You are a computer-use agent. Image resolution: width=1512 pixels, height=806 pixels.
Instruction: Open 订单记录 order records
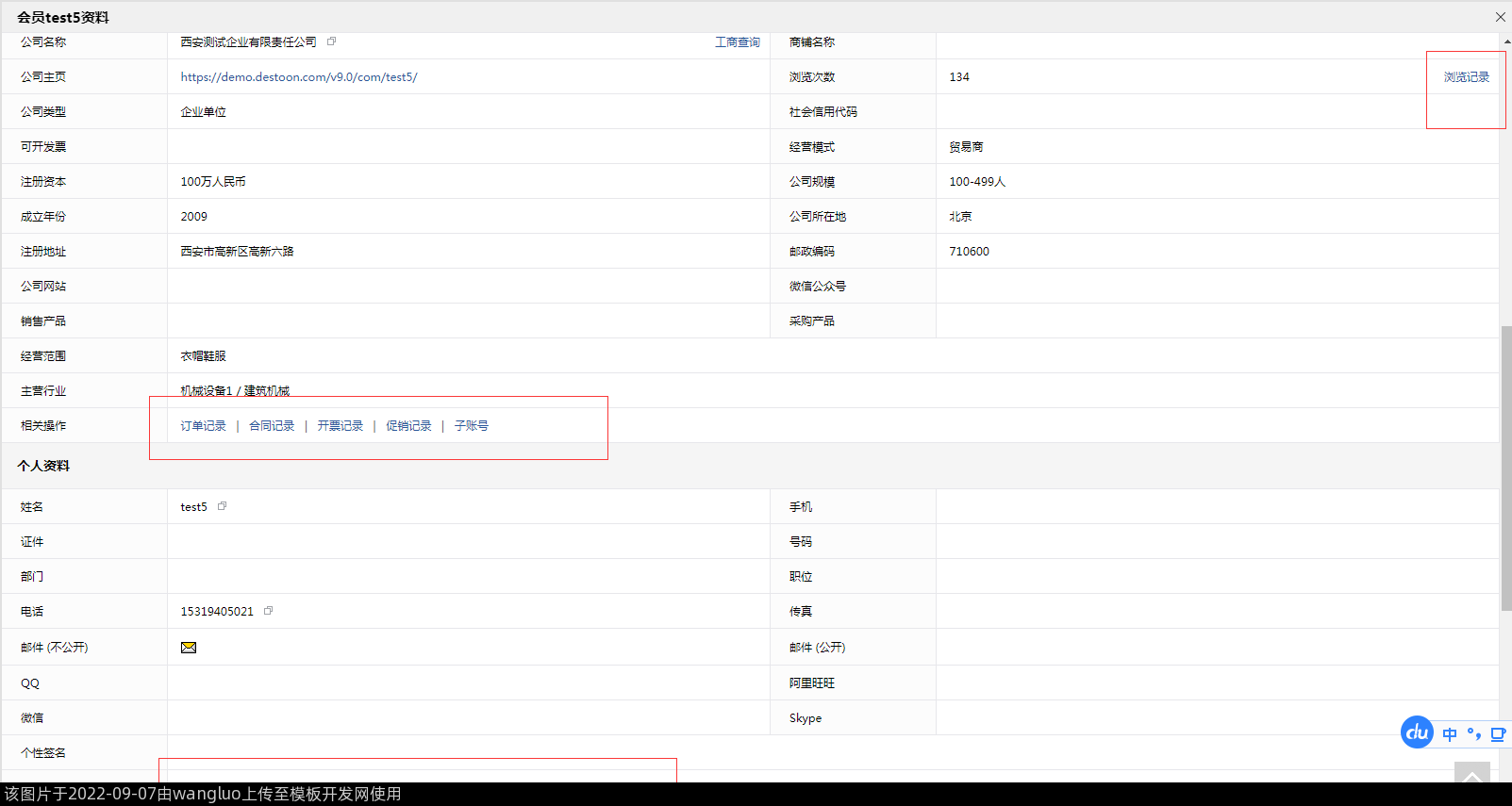click(204, 426)
